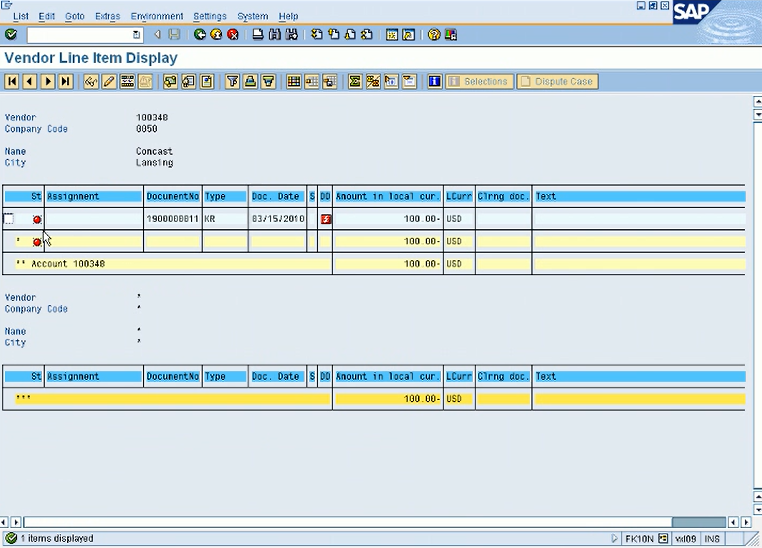762x548 pixels.
Task: Set filter using the funnel icon
Action: [x=232, y=81]
